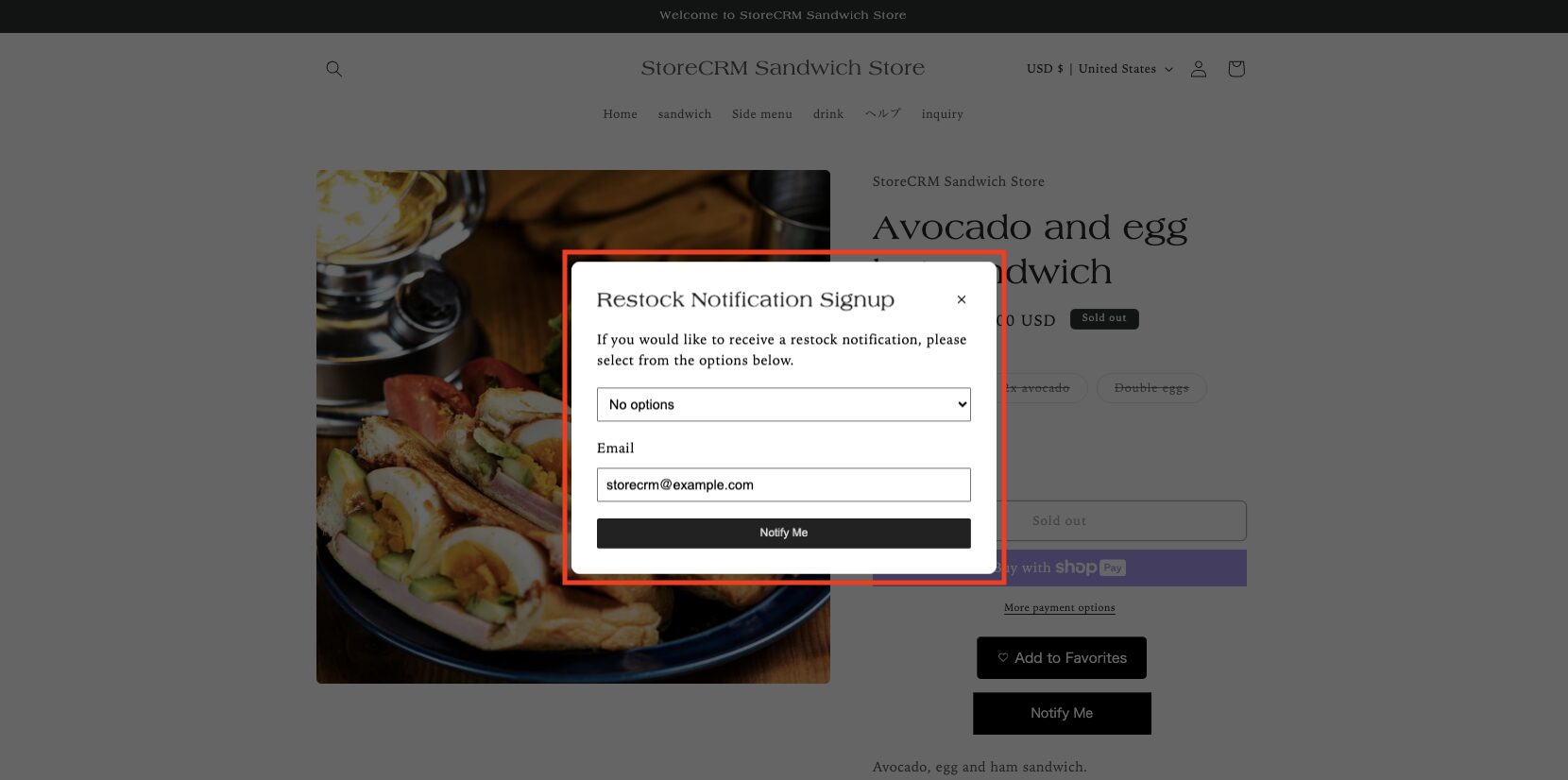Open the Side menu navigation item
Image resolution: width=1568 pixels, height=780 pixels.
(x=761, y=114)
